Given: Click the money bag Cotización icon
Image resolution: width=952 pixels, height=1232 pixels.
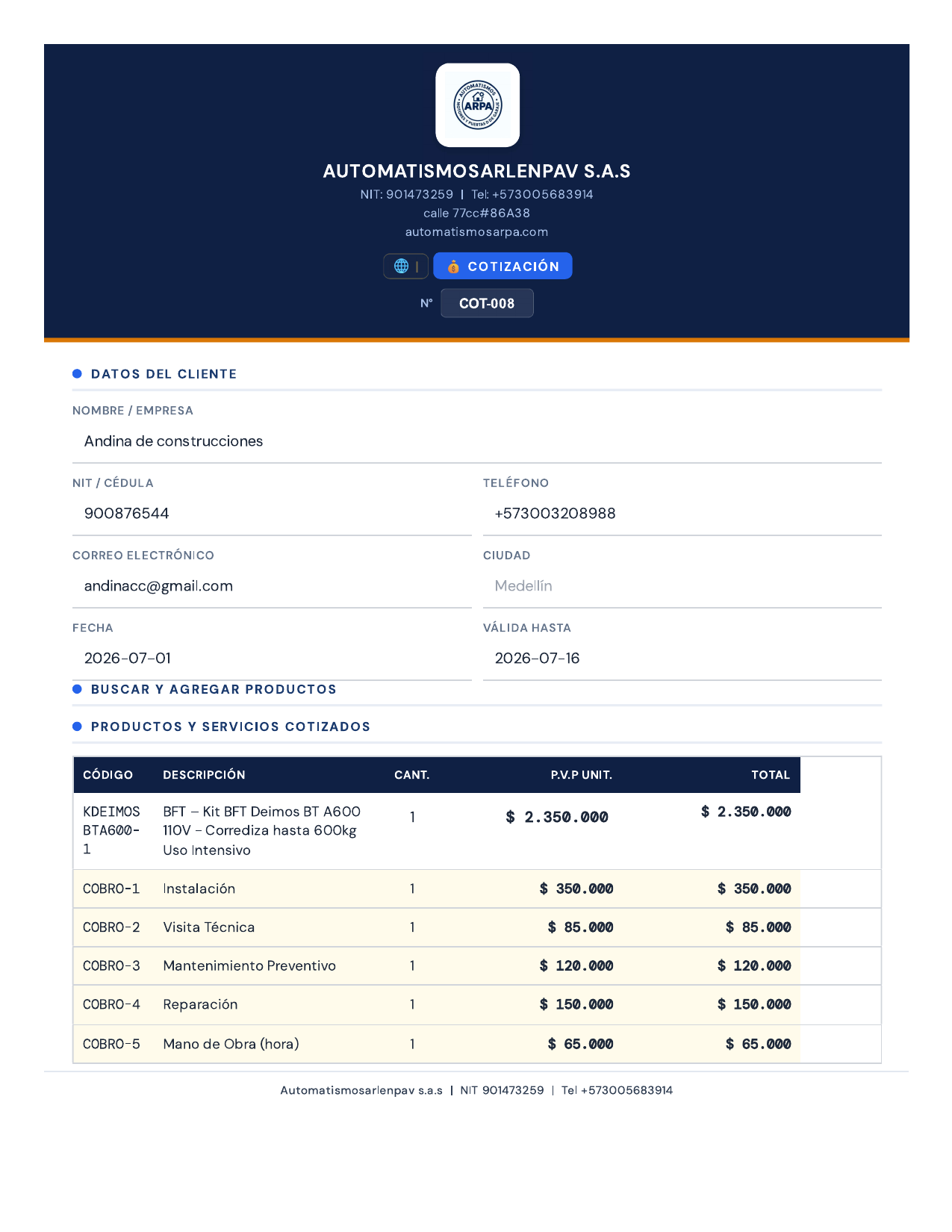Looking at the screenshot, I should coord(453,267).
